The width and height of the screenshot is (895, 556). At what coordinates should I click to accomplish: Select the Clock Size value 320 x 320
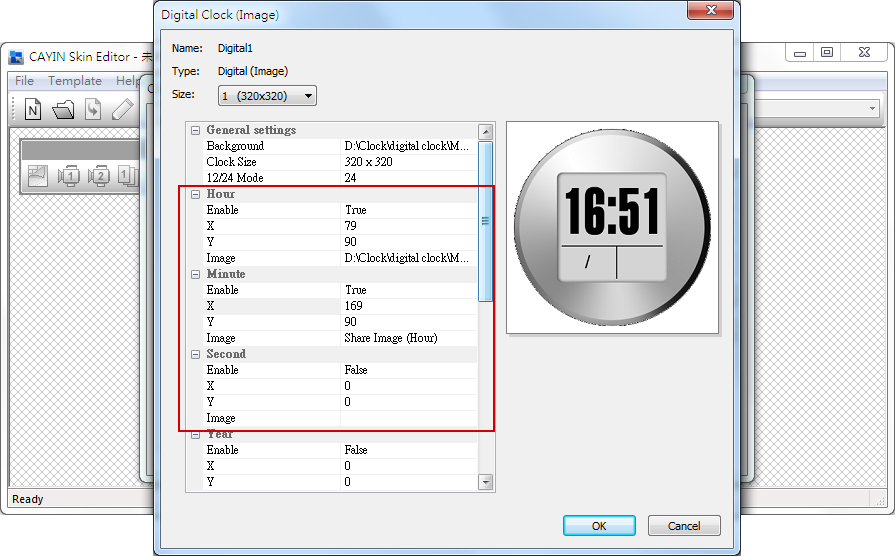tap(409, 162)
